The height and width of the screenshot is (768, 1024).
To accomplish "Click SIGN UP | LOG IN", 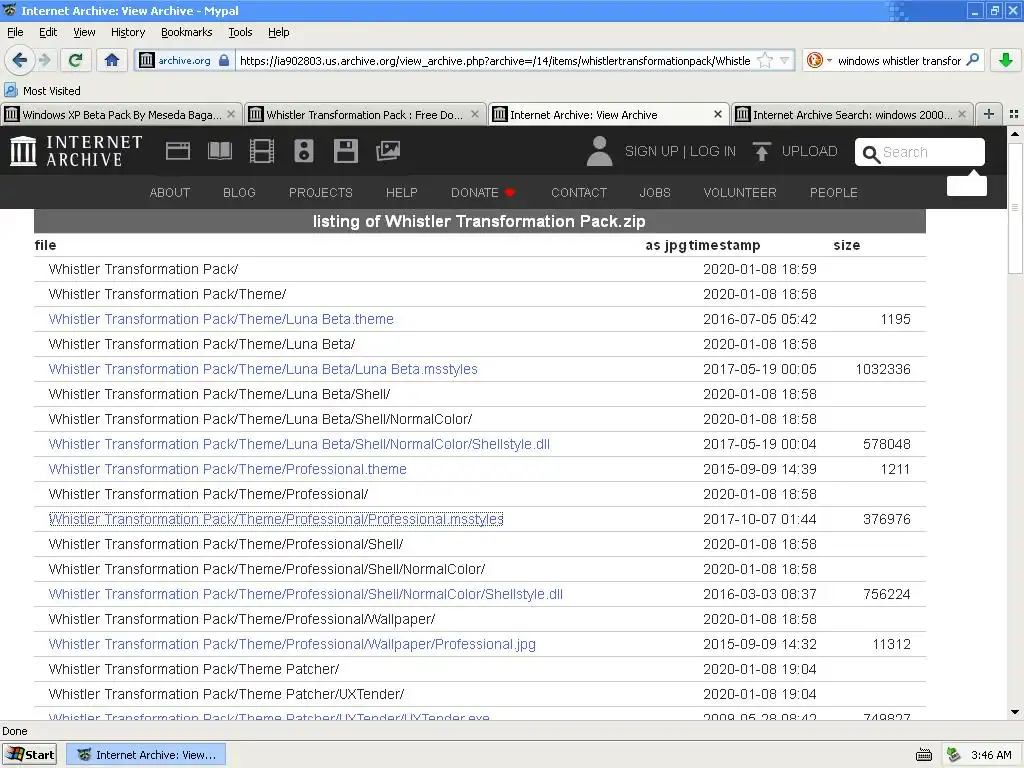I will (x=680, y=151).
